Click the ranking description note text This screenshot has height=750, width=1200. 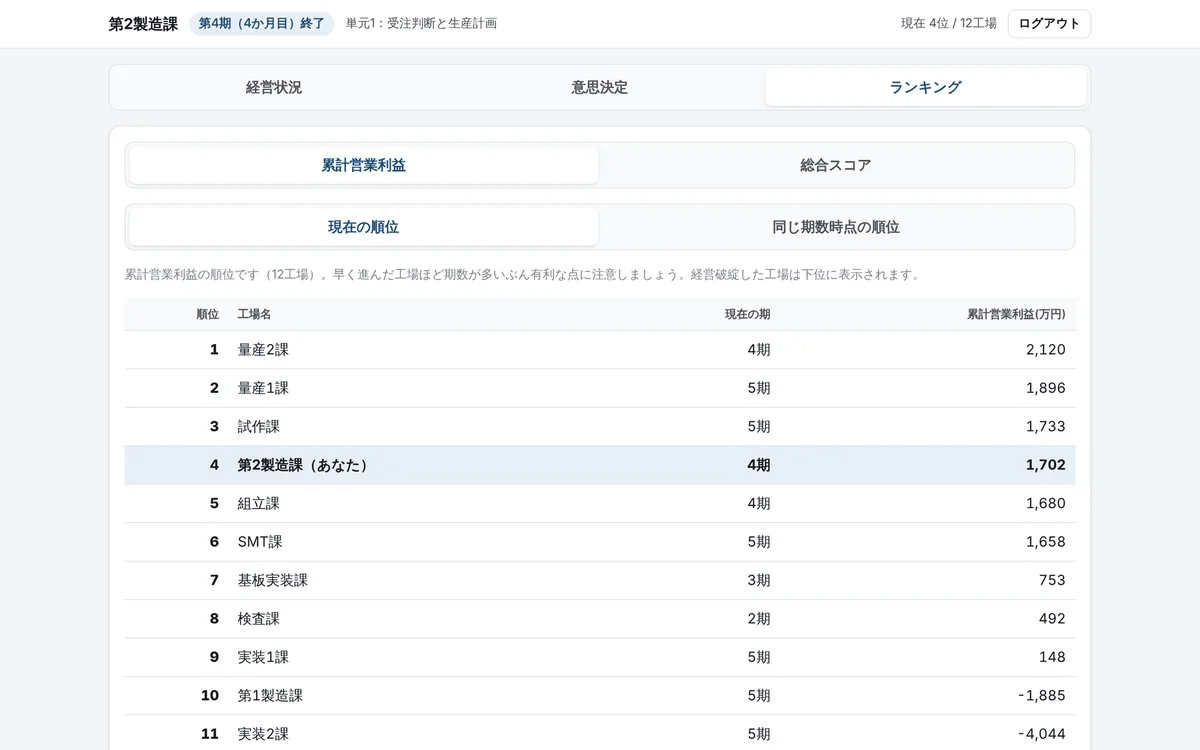coord(522,275)
